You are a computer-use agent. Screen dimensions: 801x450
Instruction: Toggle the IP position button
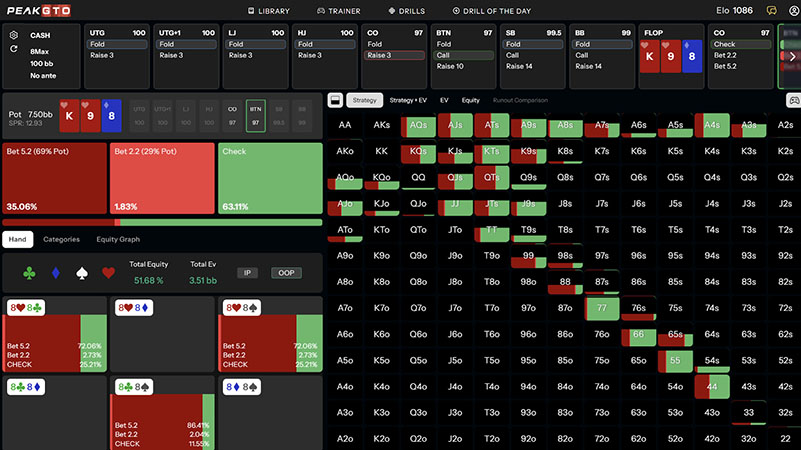coord(249,272)
